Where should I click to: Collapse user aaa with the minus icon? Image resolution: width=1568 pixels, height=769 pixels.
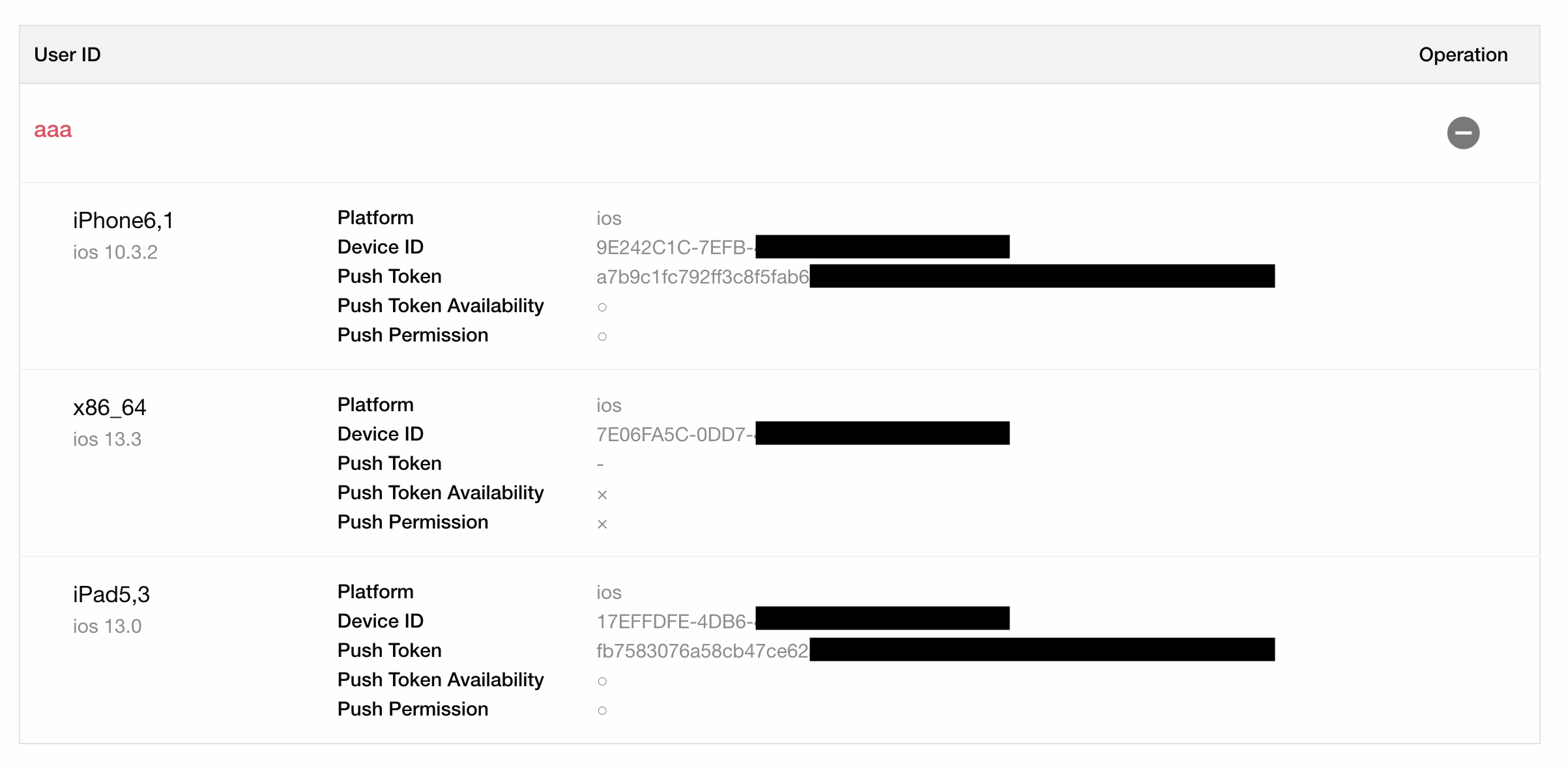tap(1463, 133)
